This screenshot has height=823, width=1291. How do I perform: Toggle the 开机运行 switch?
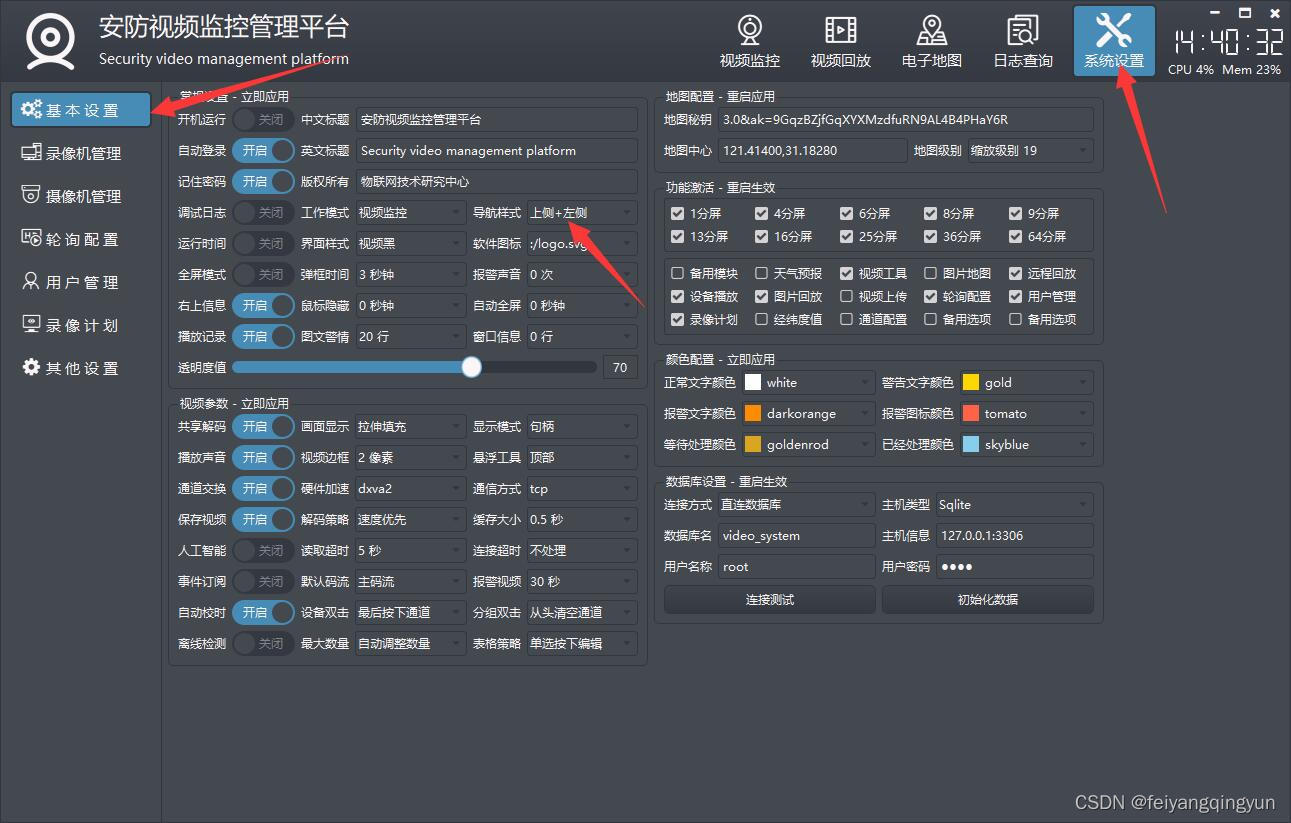[263, 119]
